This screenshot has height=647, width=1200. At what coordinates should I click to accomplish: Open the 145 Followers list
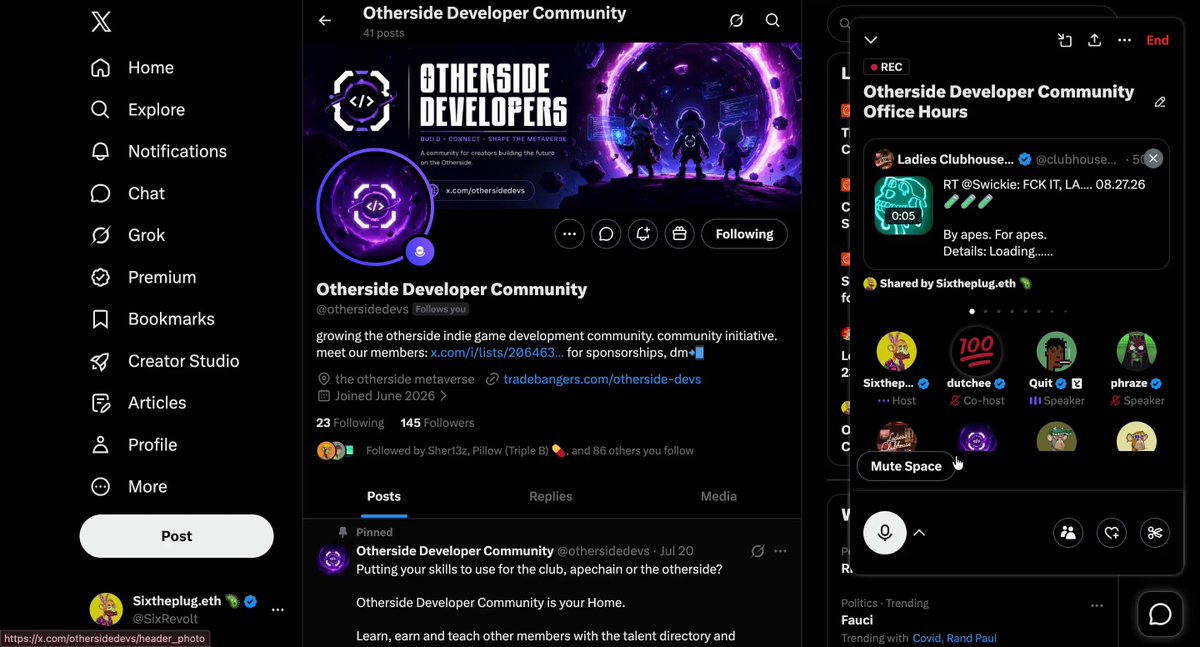pyautogui.click(x=437, y=423)
